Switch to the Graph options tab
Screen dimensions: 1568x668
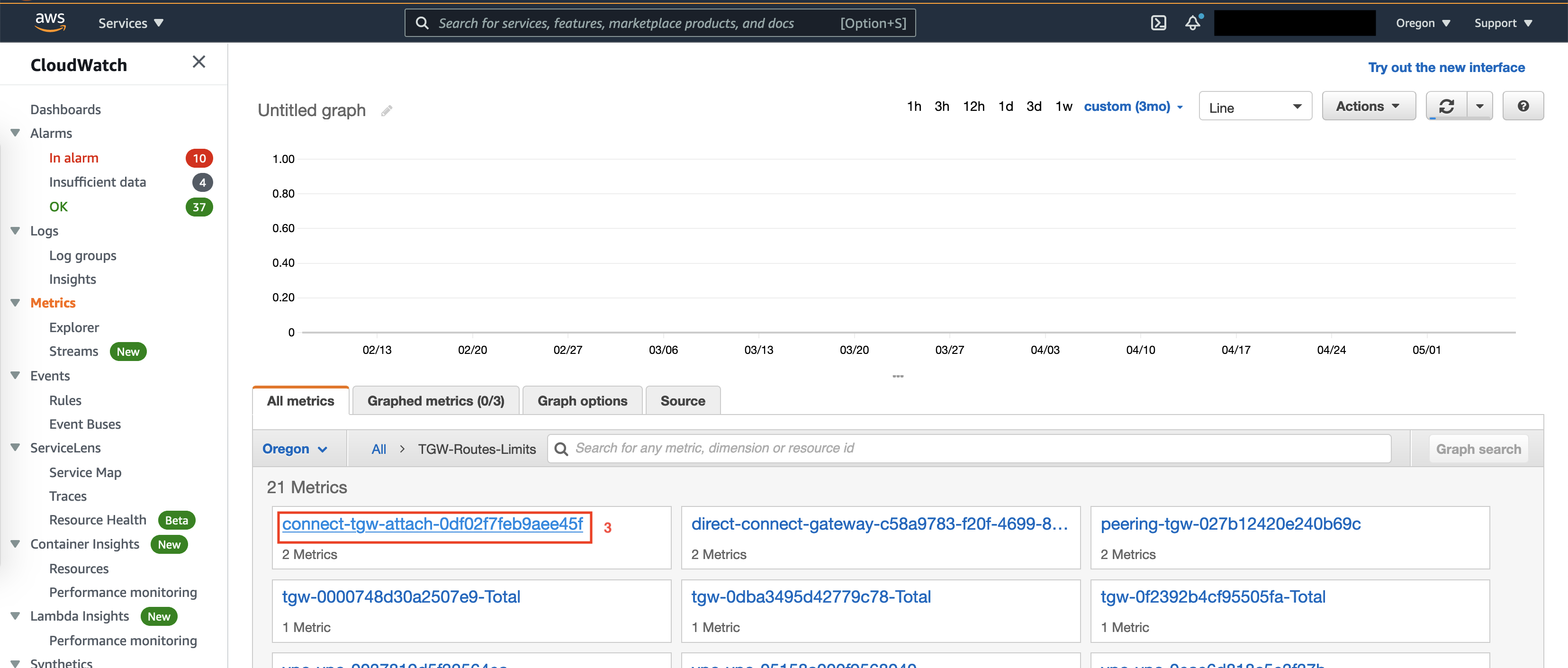pos(582,401)
